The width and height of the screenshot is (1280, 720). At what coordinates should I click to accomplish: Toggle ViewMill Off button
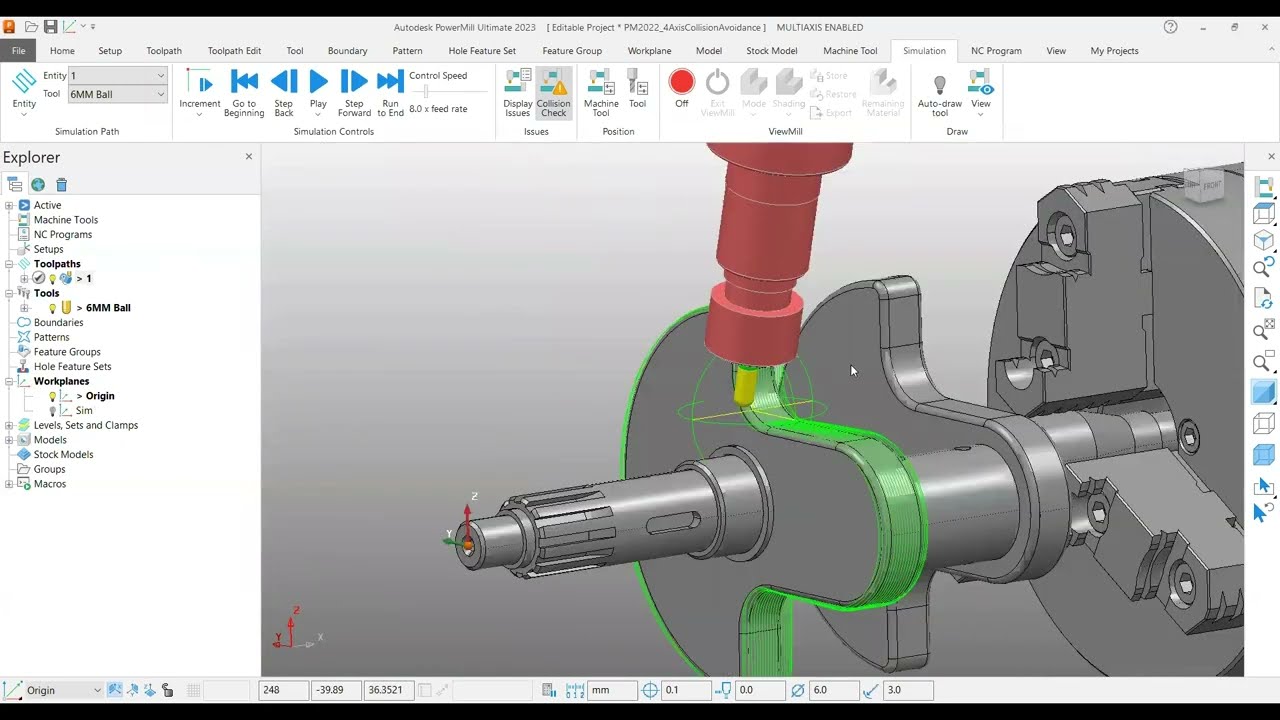682,89
